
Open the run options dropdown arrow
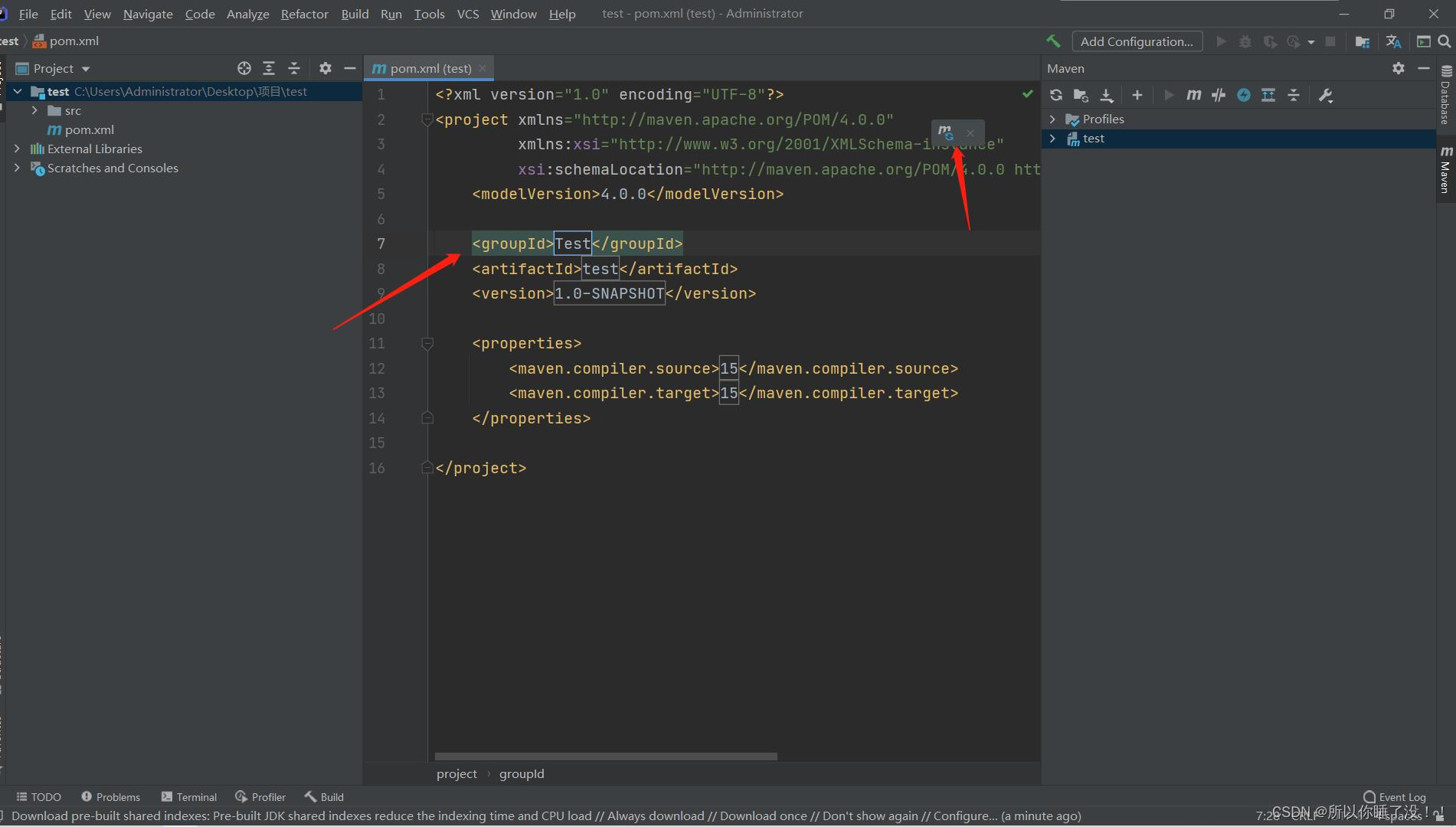(1311, 42)
